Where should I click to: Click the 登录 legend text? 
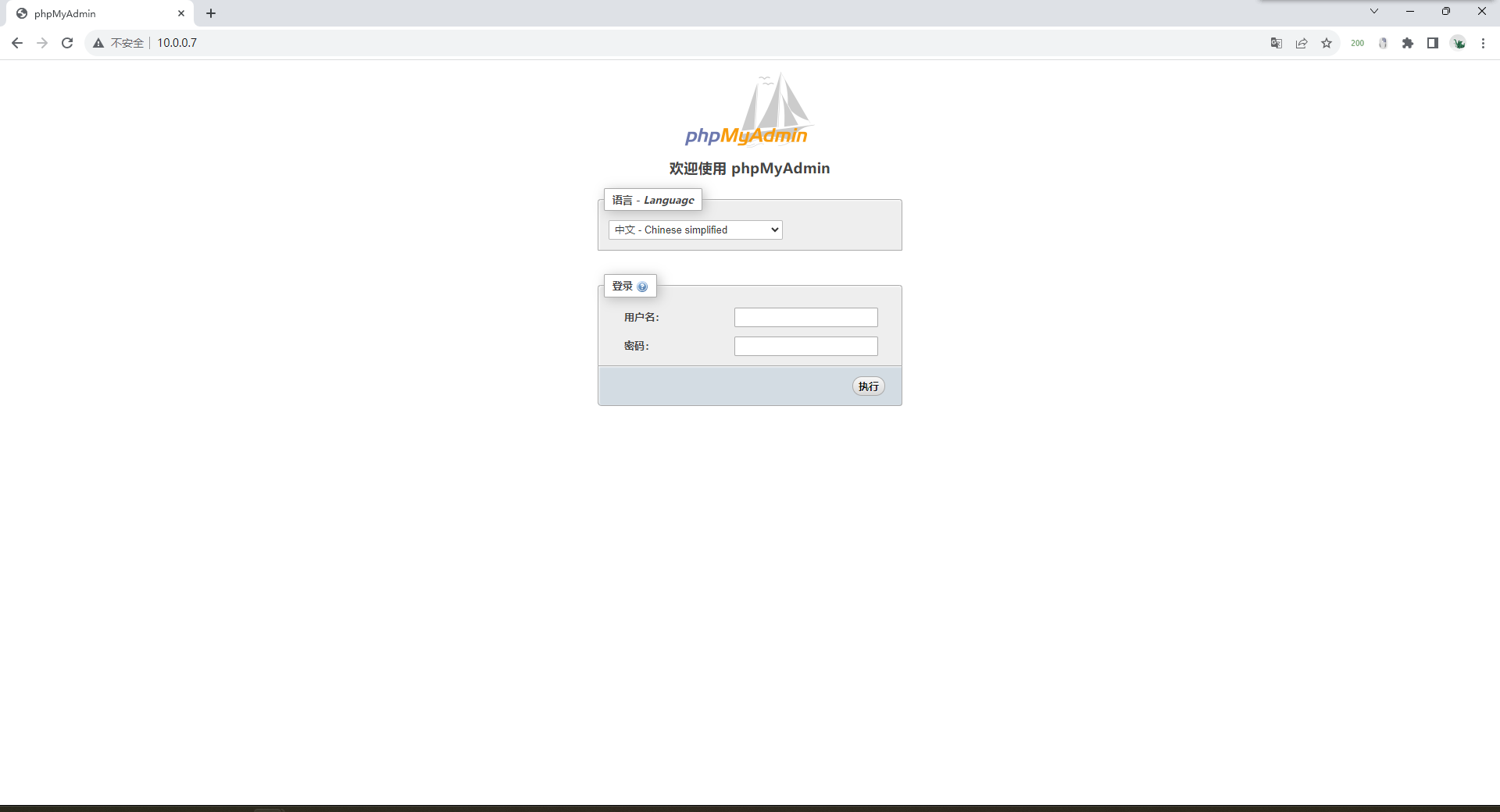[x=623, y=286]
